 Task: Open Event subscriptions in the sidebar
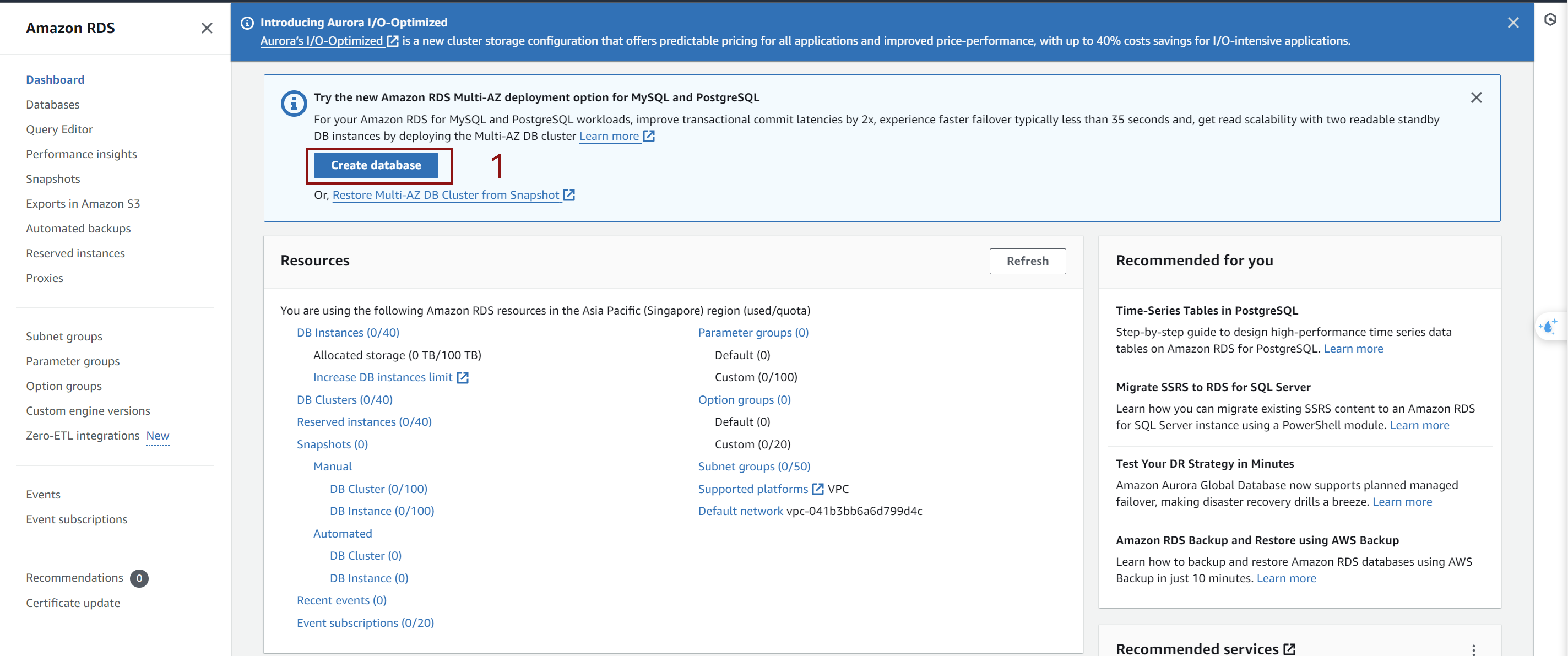click(x=77, y=519)
